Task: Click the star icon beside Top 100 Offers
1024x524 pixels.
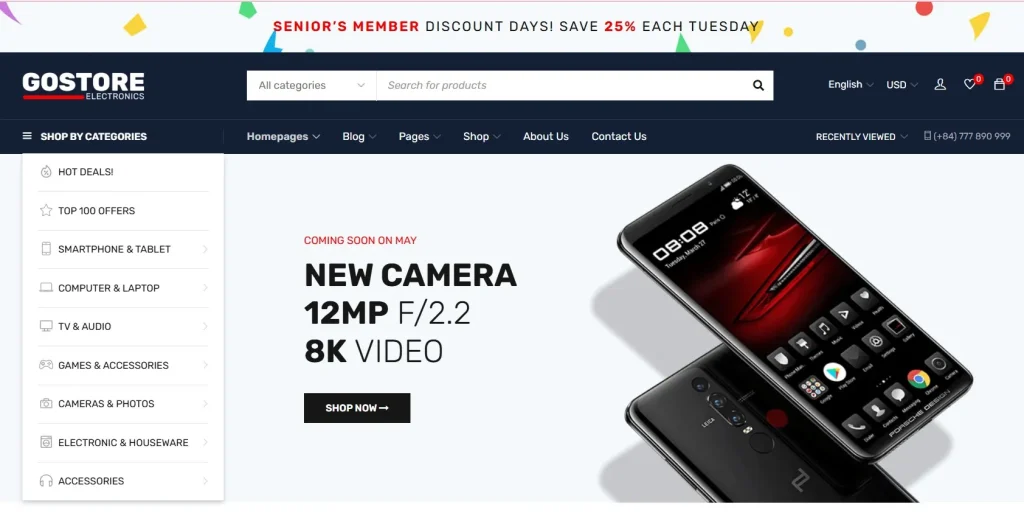Action: point(46,210)
